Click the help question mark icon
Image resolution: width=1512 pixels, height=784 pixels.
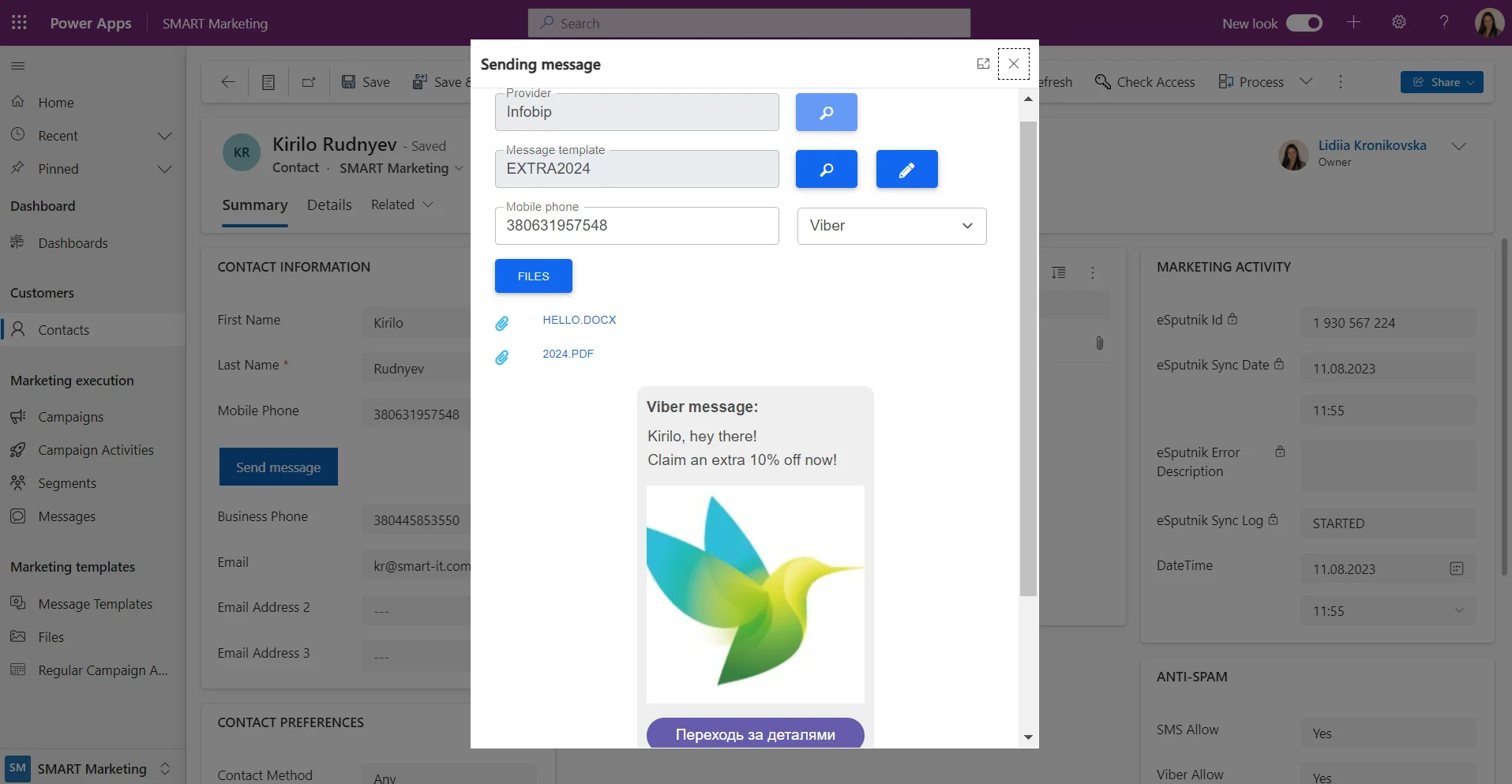1444,23
